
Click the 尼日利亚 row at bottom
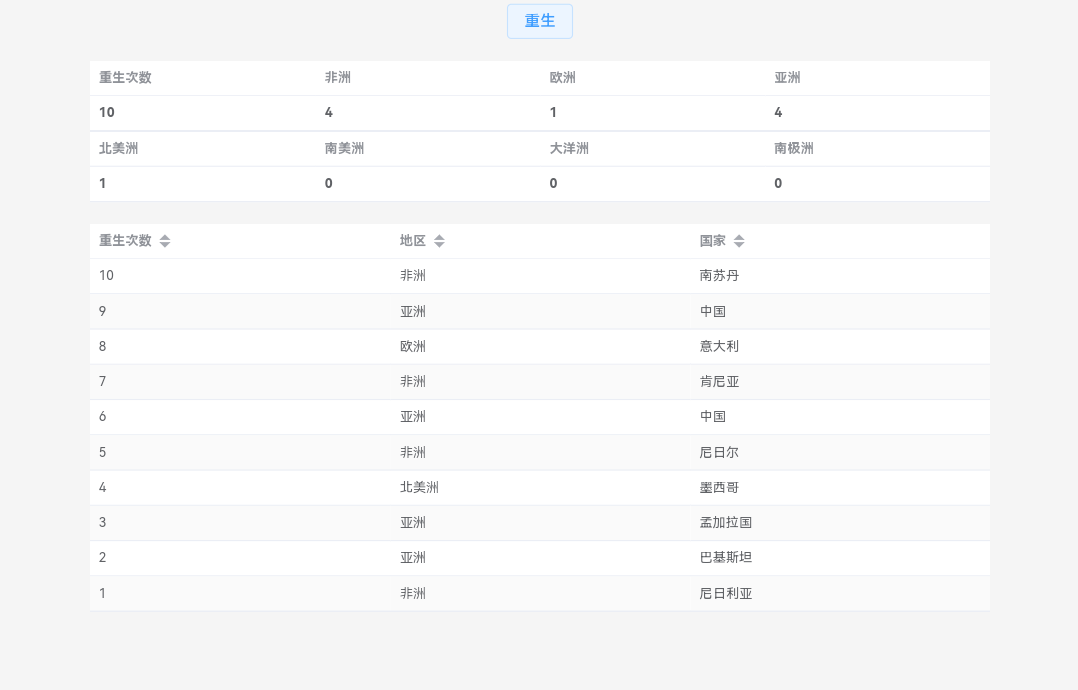[725, 593]
